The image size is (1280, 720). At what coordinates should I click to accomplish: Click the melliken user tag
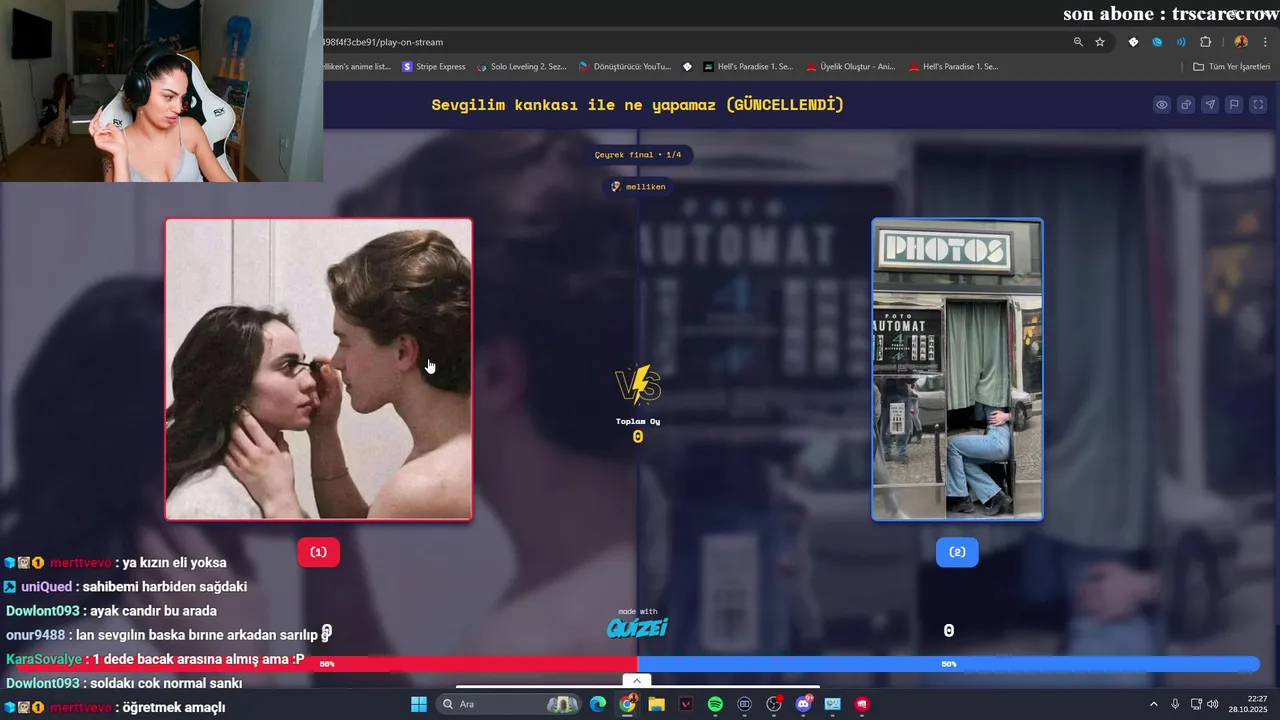tap(638, 186)
